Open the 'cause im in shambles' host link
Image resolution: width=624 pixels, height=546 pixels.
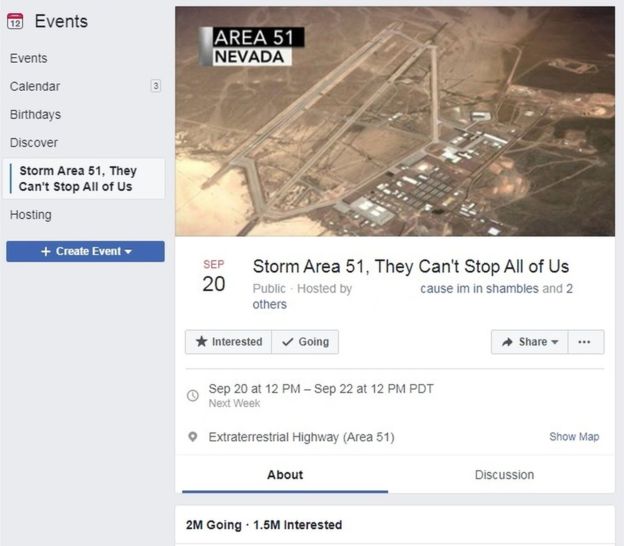pyautogui.click(x=479, y=289)
